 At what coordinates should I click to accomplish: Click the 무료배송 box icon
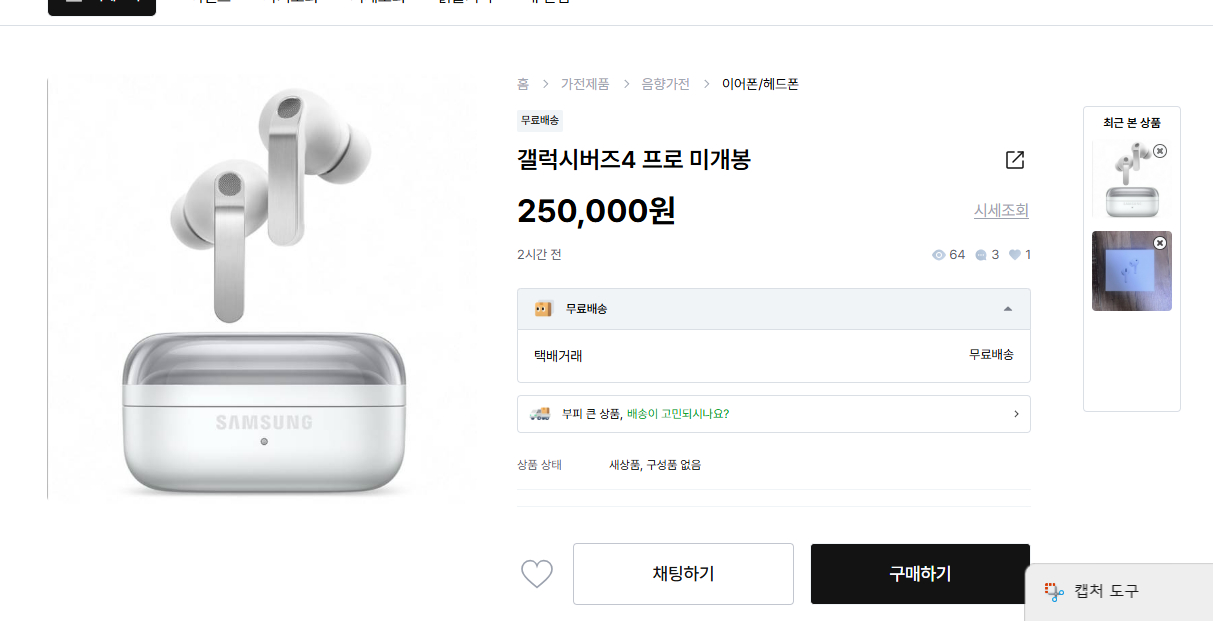click(543, 309)
